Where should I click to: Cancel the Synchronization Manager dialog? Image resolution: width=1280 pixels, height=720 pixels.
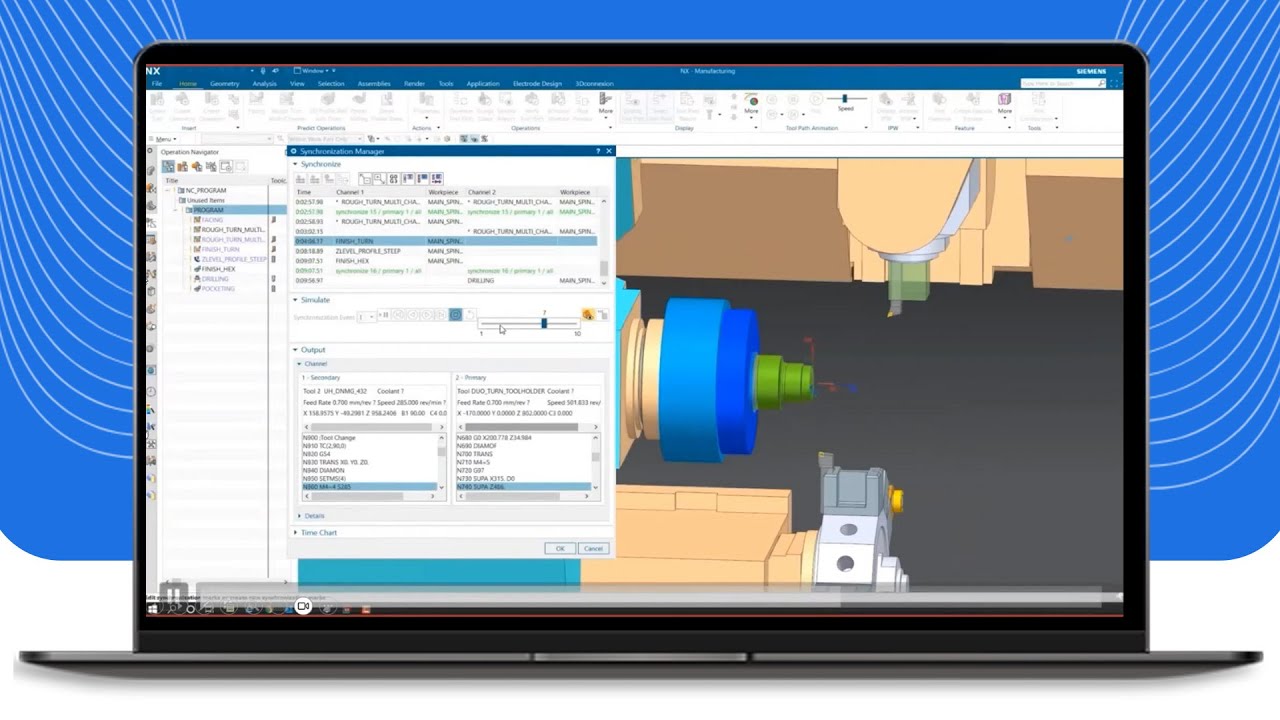(x=593, y=548)
